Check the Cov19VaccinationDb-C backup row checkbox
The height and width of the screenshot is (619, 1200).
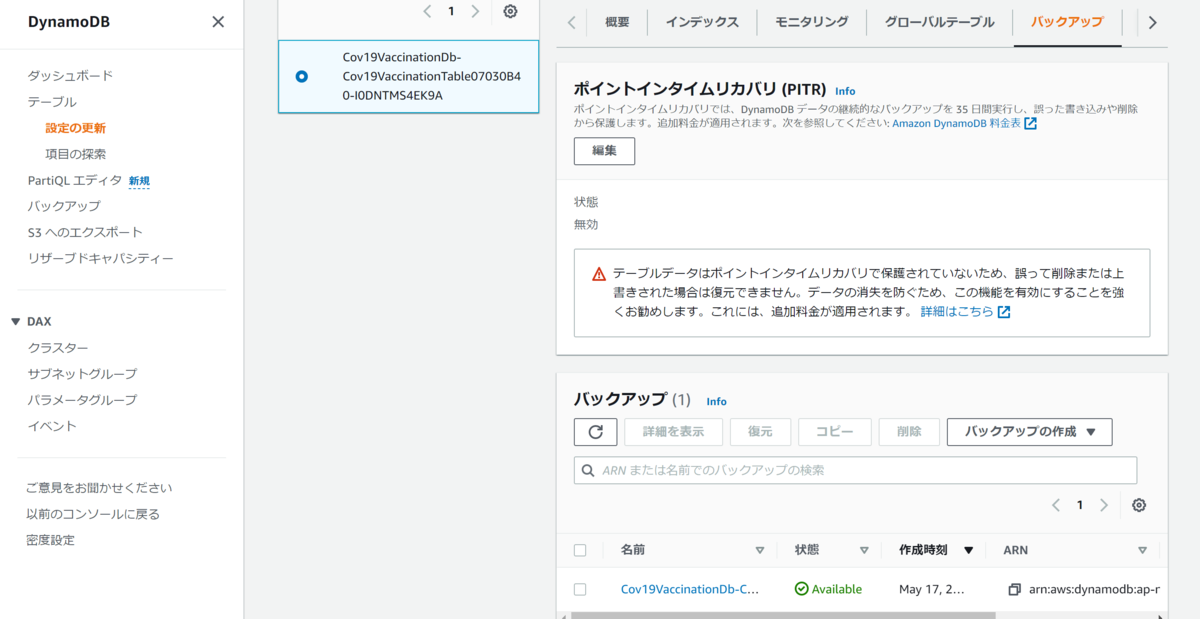point(580,589)
